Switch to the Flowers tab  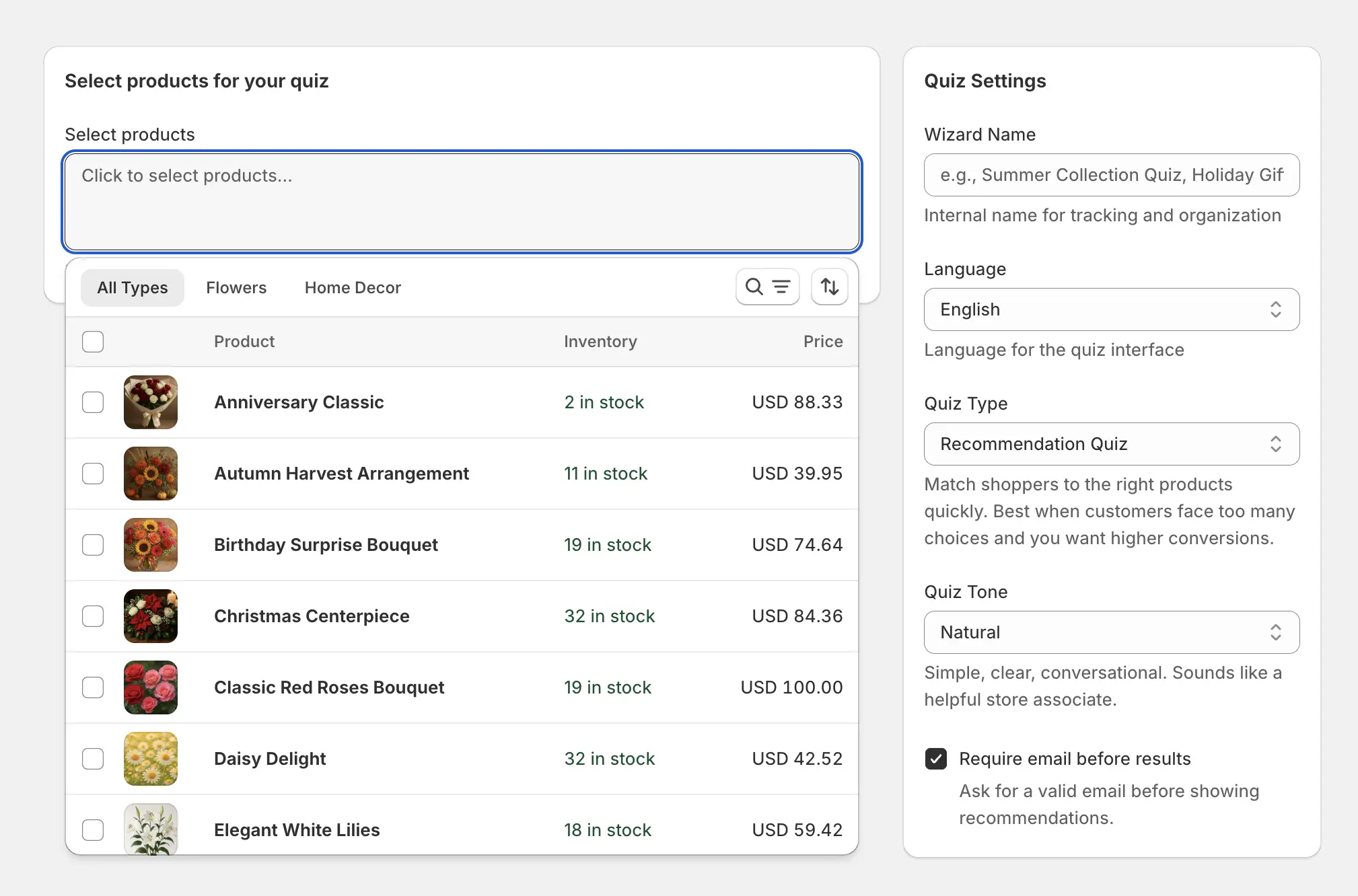[x=236, y=288]
